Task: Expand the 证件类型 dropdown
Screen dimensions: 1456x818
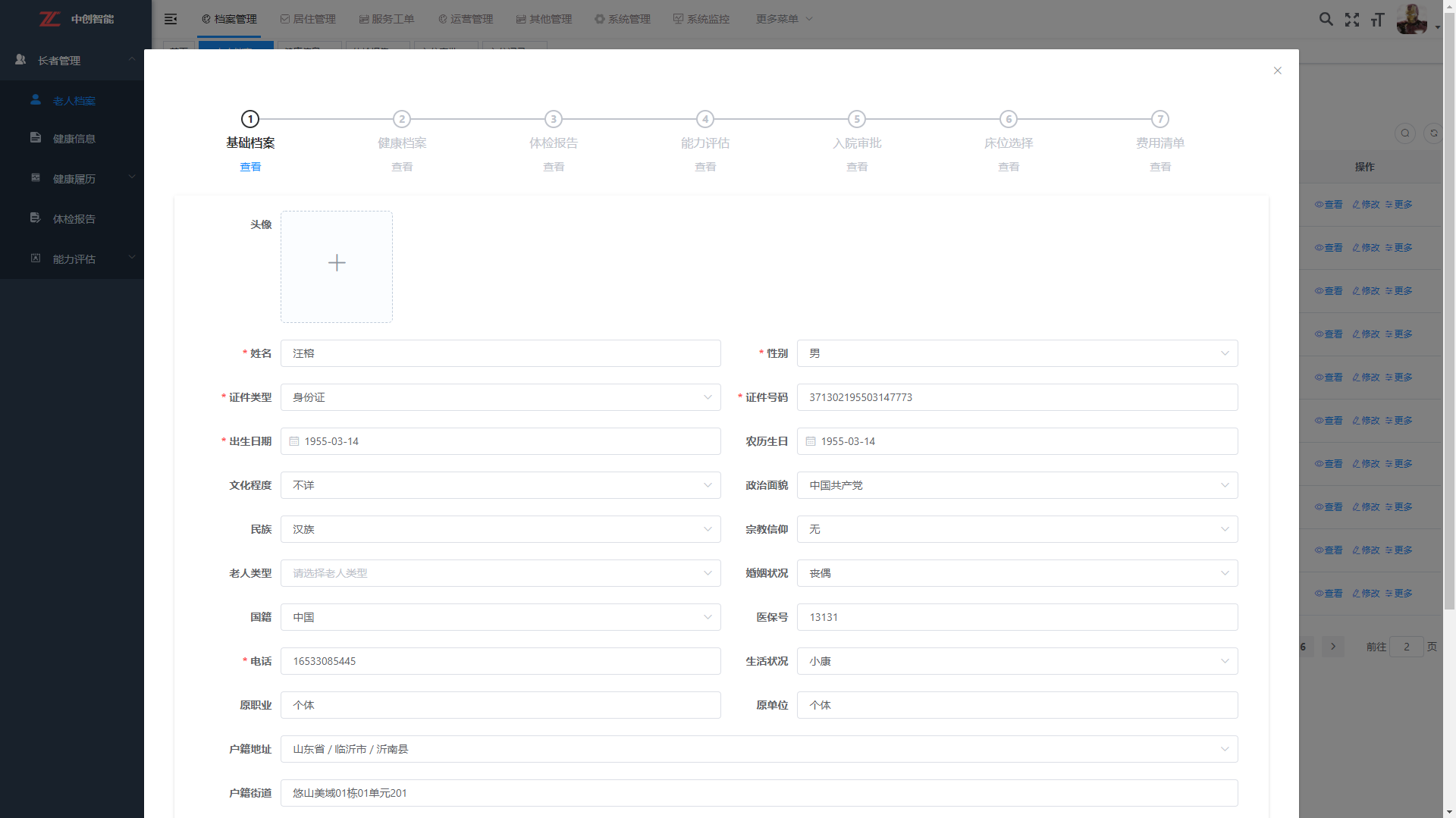Action: point(500,397)
